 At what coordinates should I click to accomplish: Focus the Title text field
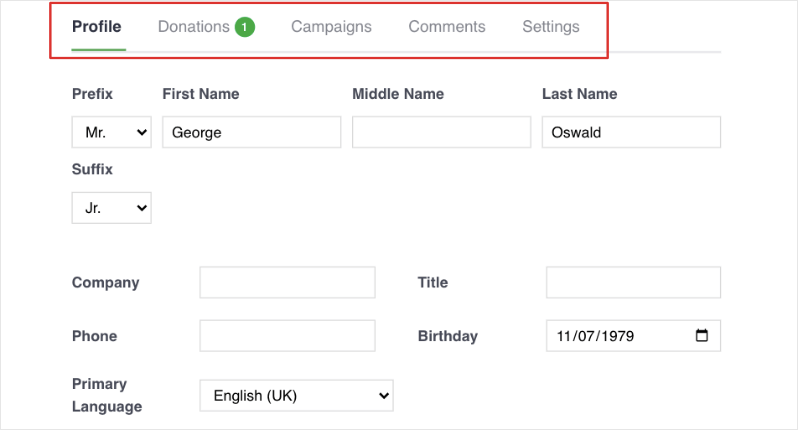click(633, 283)
